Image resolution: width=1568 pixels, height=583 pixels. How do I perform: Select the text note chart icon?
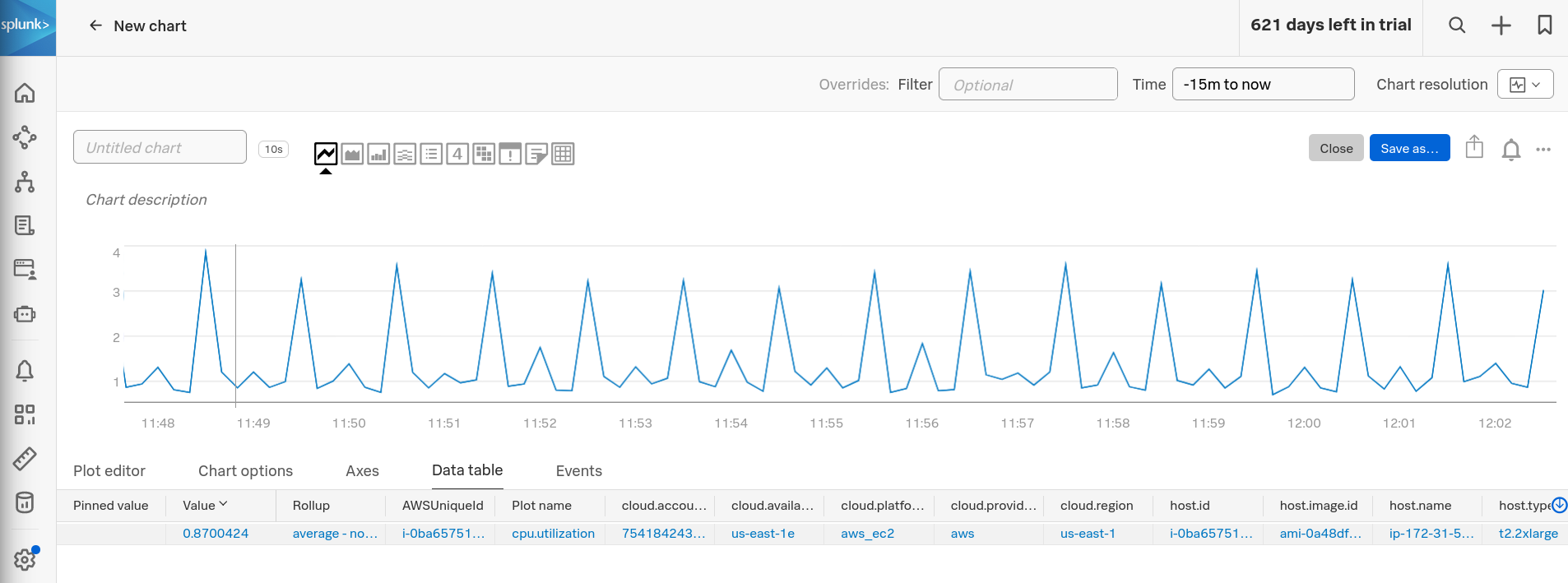536,154
